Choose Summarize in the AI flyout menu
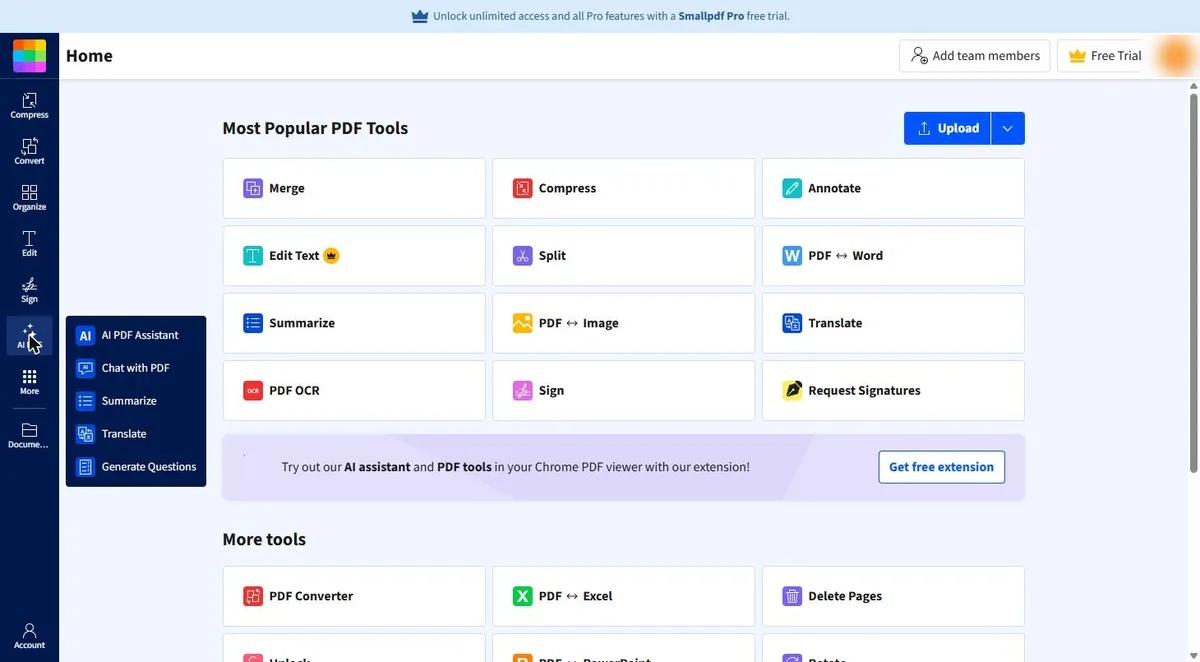The image size is (1200, 662). pos(136,401)
